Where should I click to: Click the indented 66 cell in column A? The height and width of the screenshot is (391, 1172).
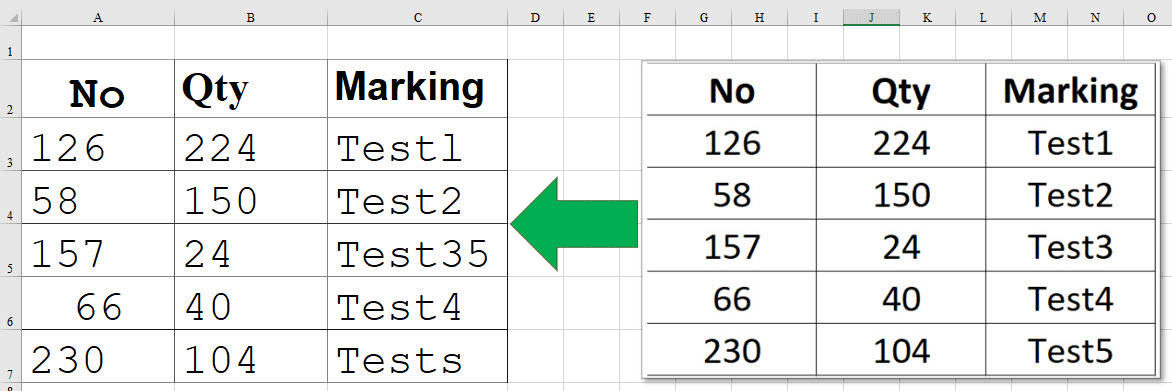[98, 304]
